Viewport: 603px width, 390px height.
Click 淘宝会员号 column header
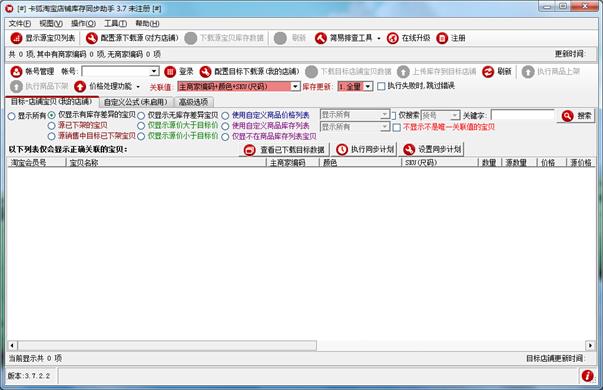click(36, 163)
